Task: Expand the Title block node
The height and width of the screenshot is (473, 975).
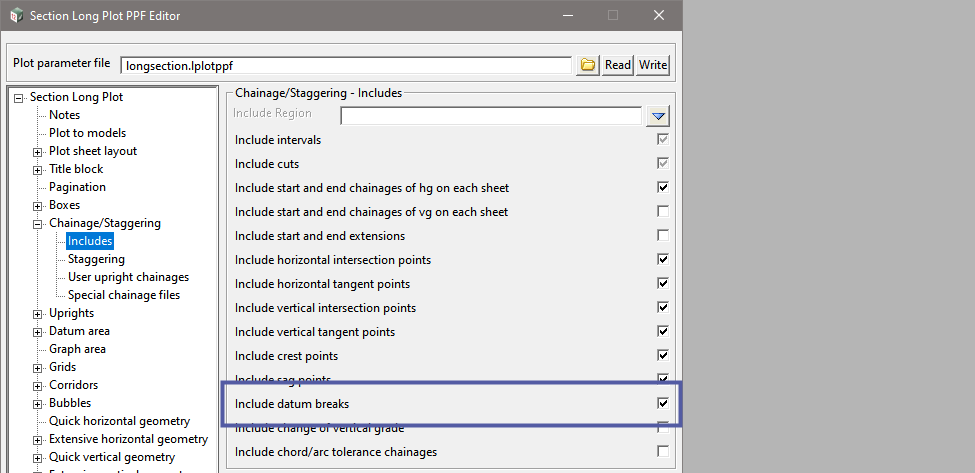Action: (38, 170)
